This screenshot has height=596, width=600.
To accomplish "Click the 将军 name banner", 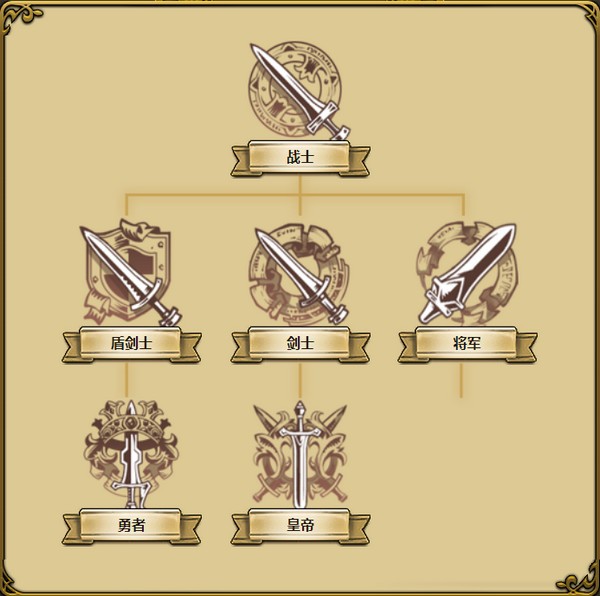I will tap(467, 344).
